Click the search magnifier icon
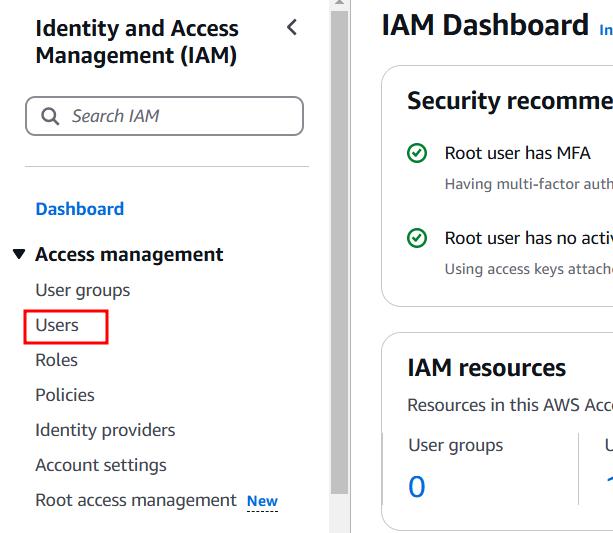613x533 pixels. point(50,116)
